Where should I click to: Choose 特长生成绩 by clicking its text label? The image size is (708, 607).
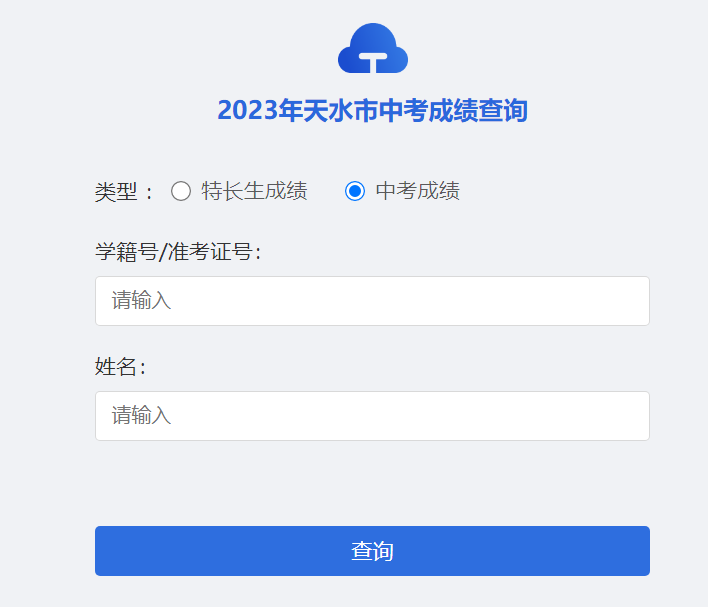254,191
